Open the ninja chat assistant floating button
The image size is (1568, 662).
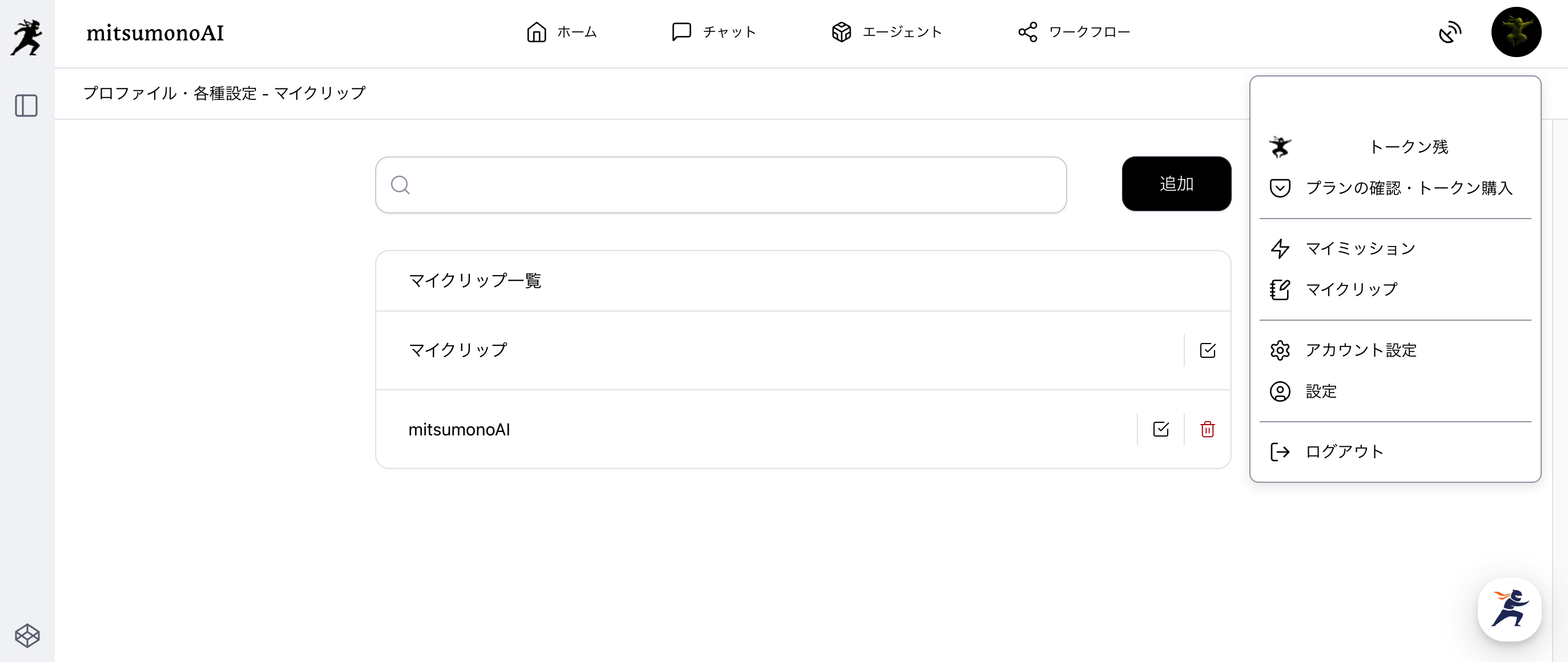pos(1509,609)
